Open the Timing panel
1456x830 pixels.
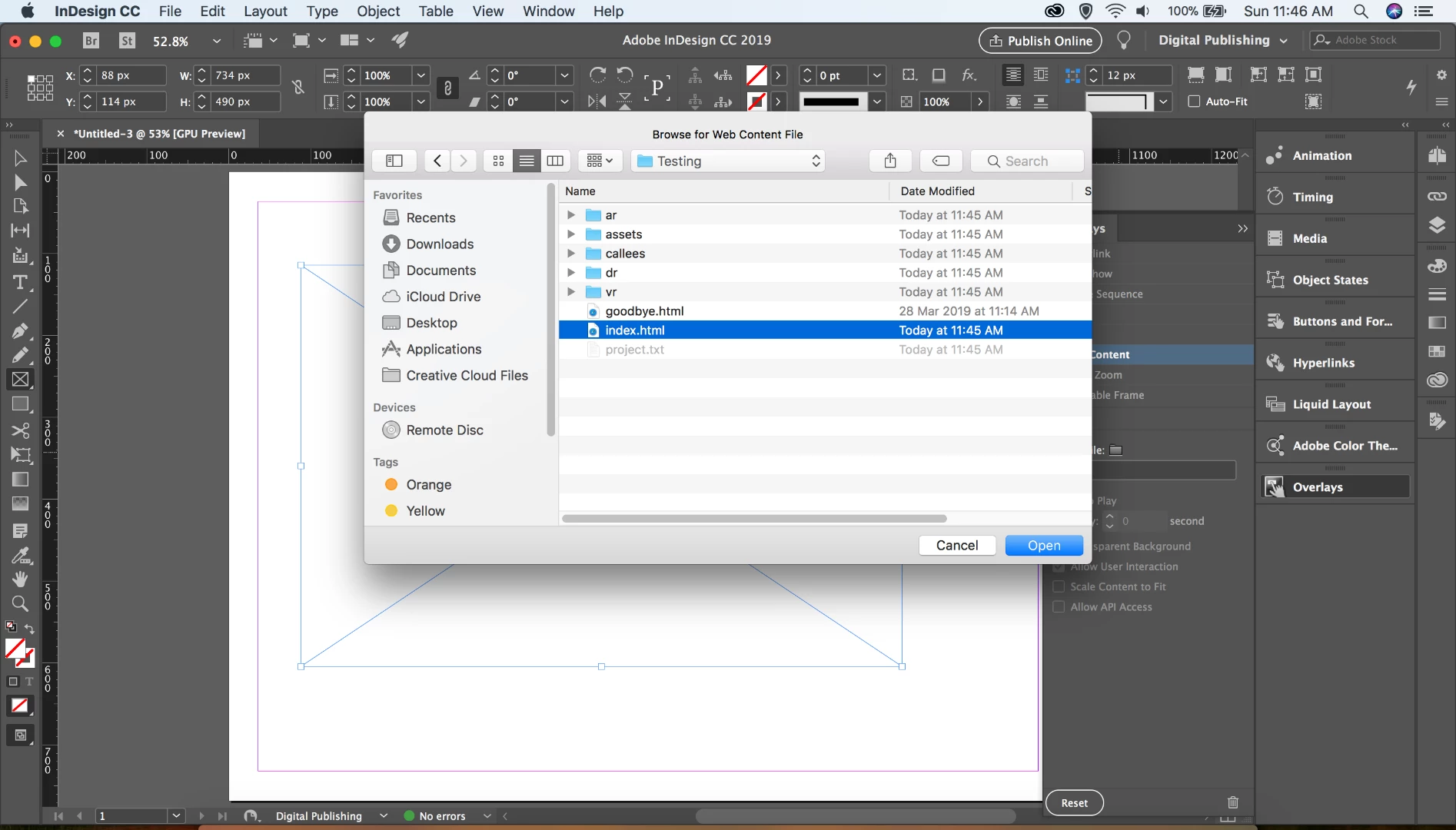[x=1335, y=197]
